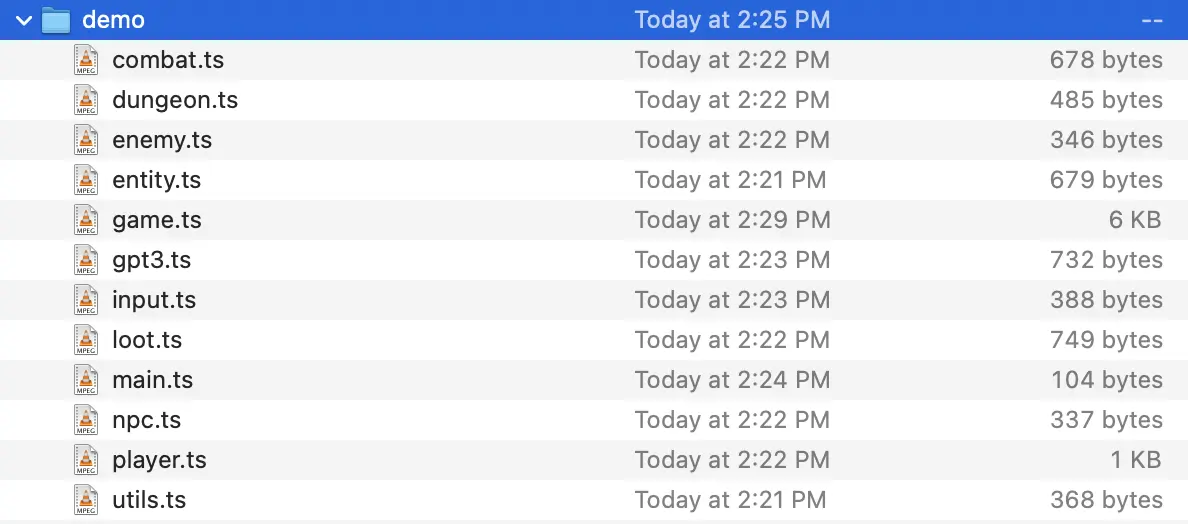Click the modified date of combat.ts
Image resolution: width=1188 pixels, height=524 pixels.
click(732, 60)
